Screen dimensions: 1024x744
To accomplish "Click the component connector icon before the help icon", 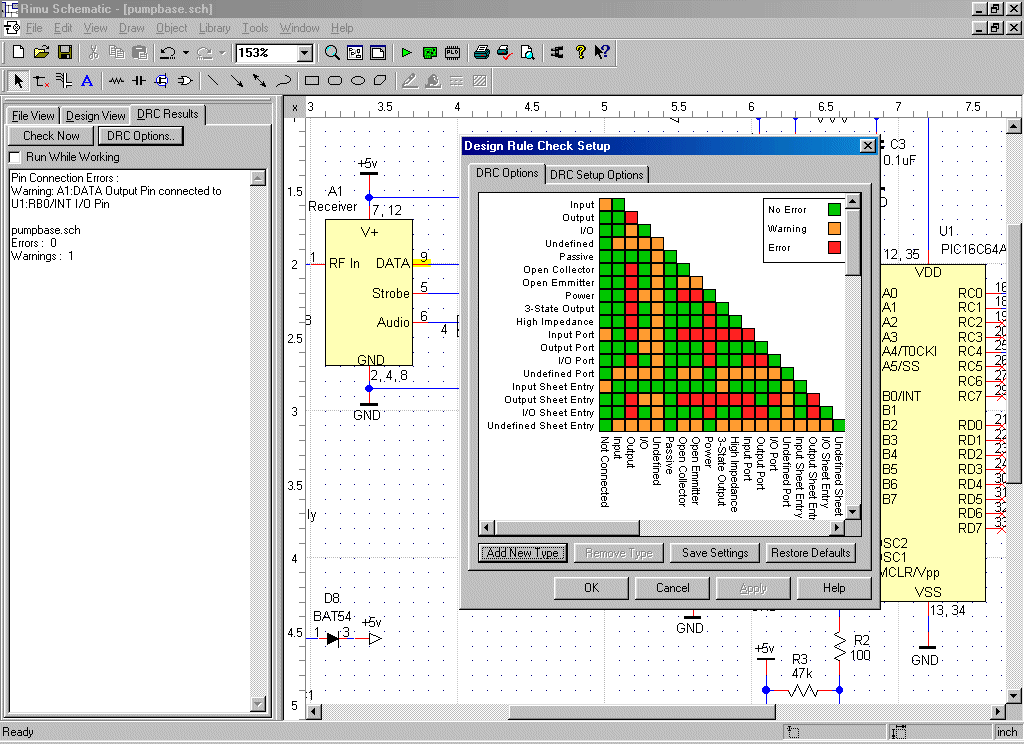I will coord(557,53).
